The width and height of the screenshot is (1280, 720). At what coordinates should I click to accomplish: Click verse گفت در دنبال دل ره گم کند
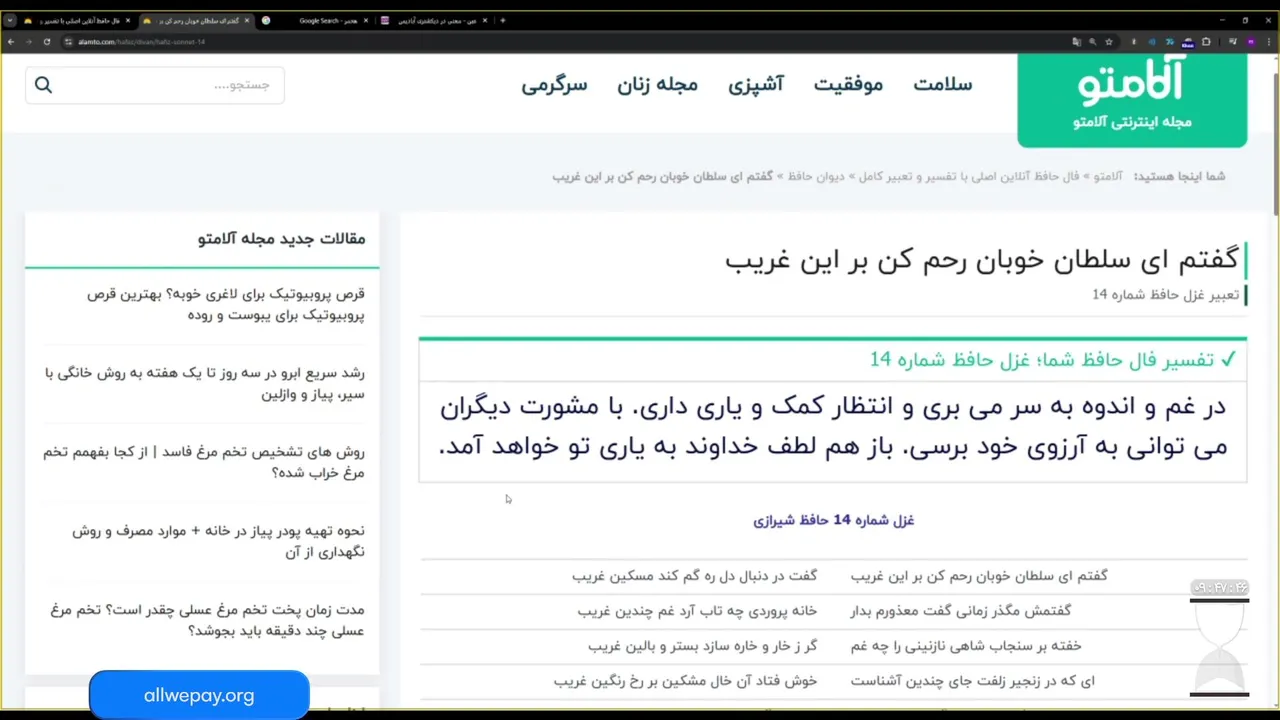695,576
